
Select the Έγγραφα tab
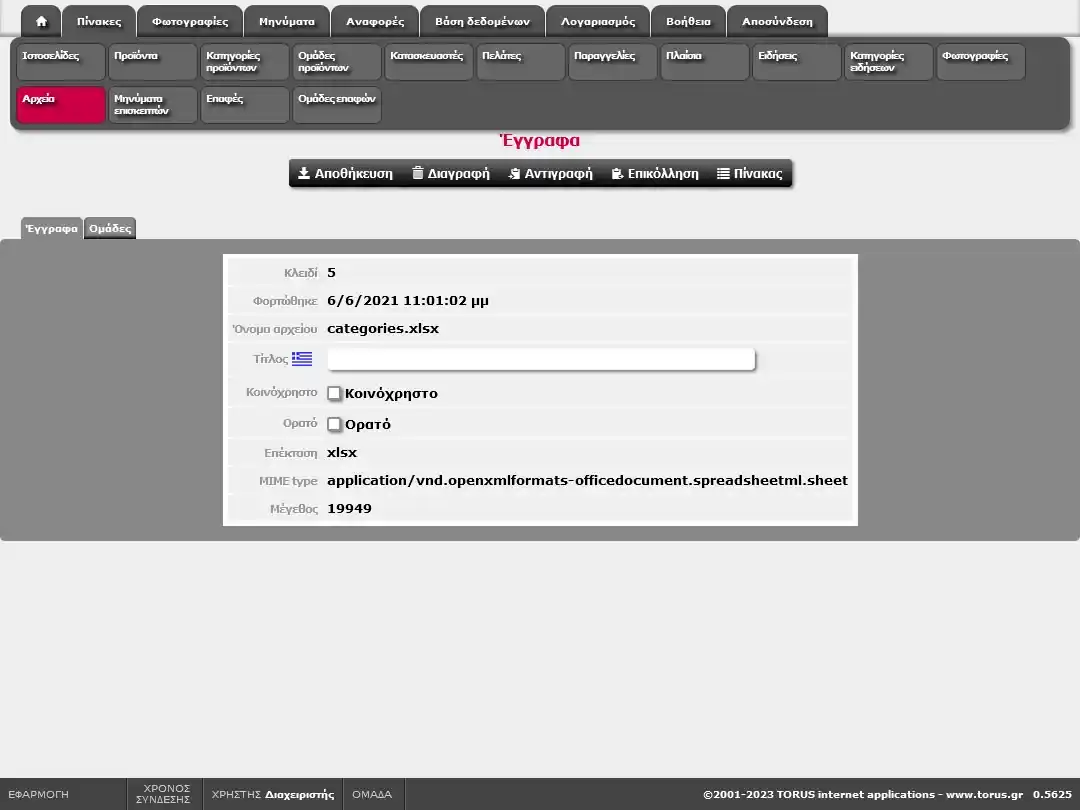coord(51,228)
